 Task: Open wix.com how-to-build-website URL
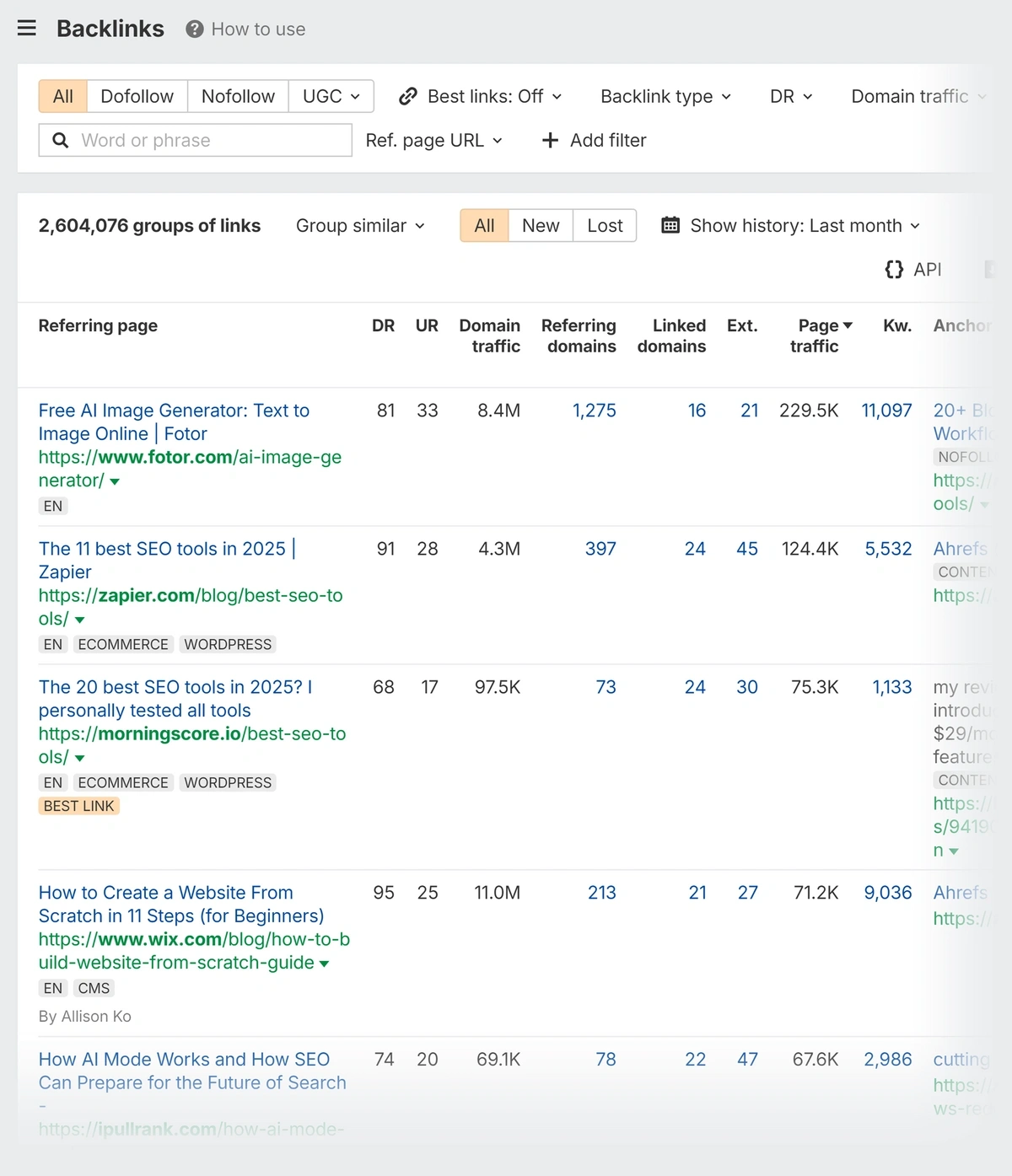[194, 951]
